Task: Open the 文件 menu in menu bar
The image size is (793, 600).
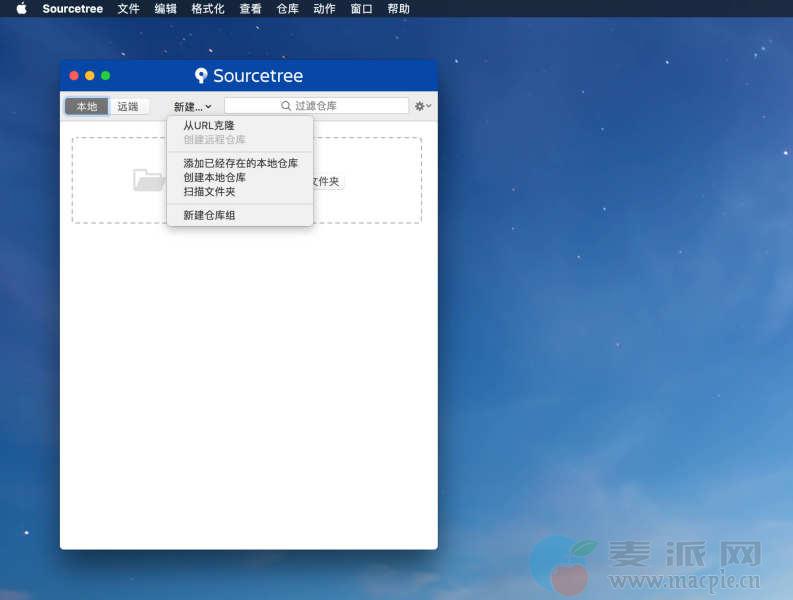Action: click(128, 9)
